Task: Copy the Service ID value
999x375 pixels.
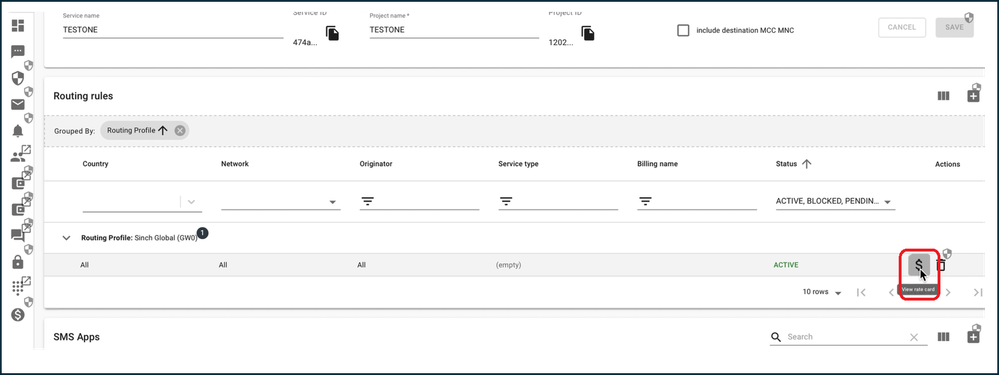Action: (x=332, y=33)
